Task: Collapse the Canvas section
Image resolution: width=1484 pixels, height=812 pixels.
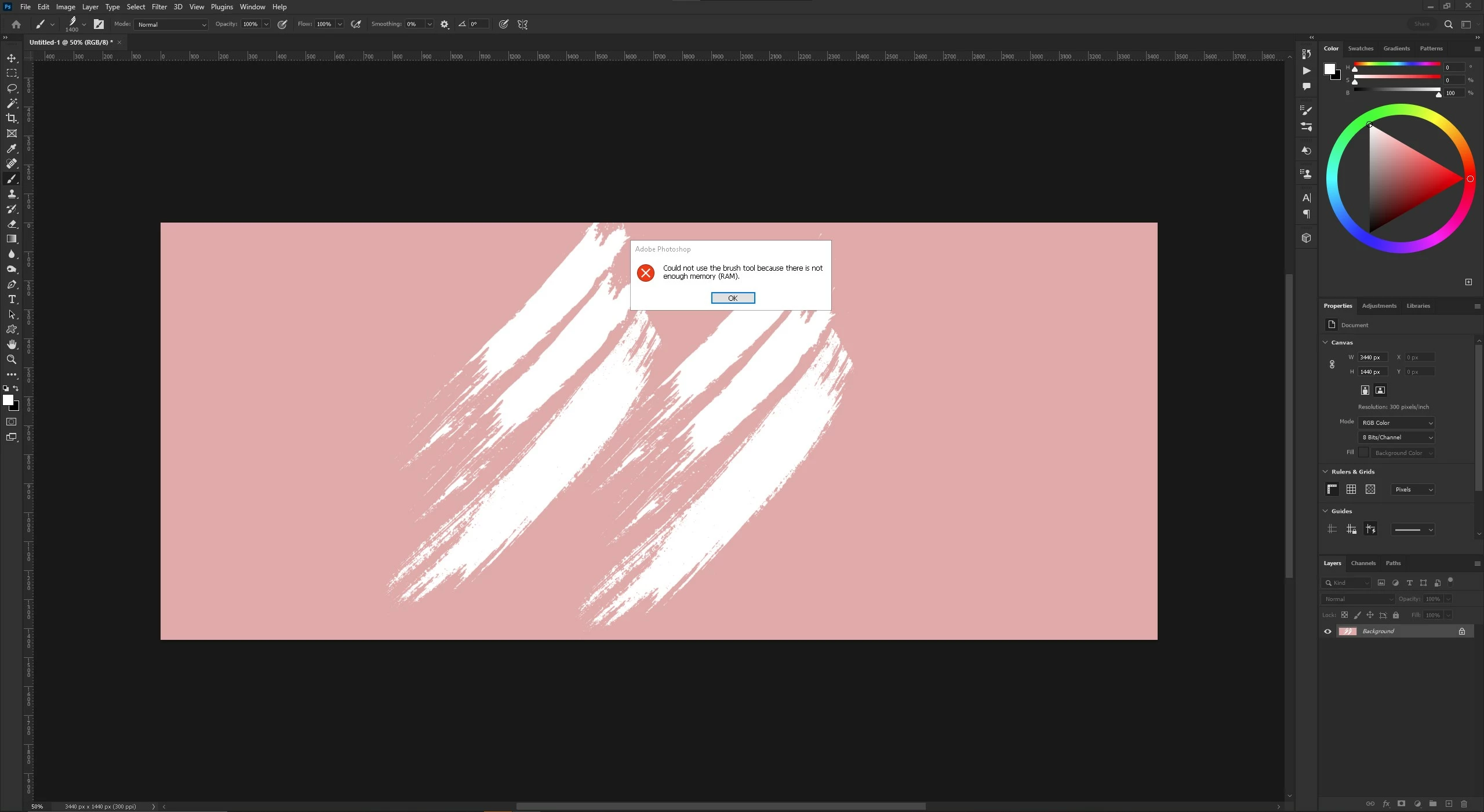Action: (1325, 342)
